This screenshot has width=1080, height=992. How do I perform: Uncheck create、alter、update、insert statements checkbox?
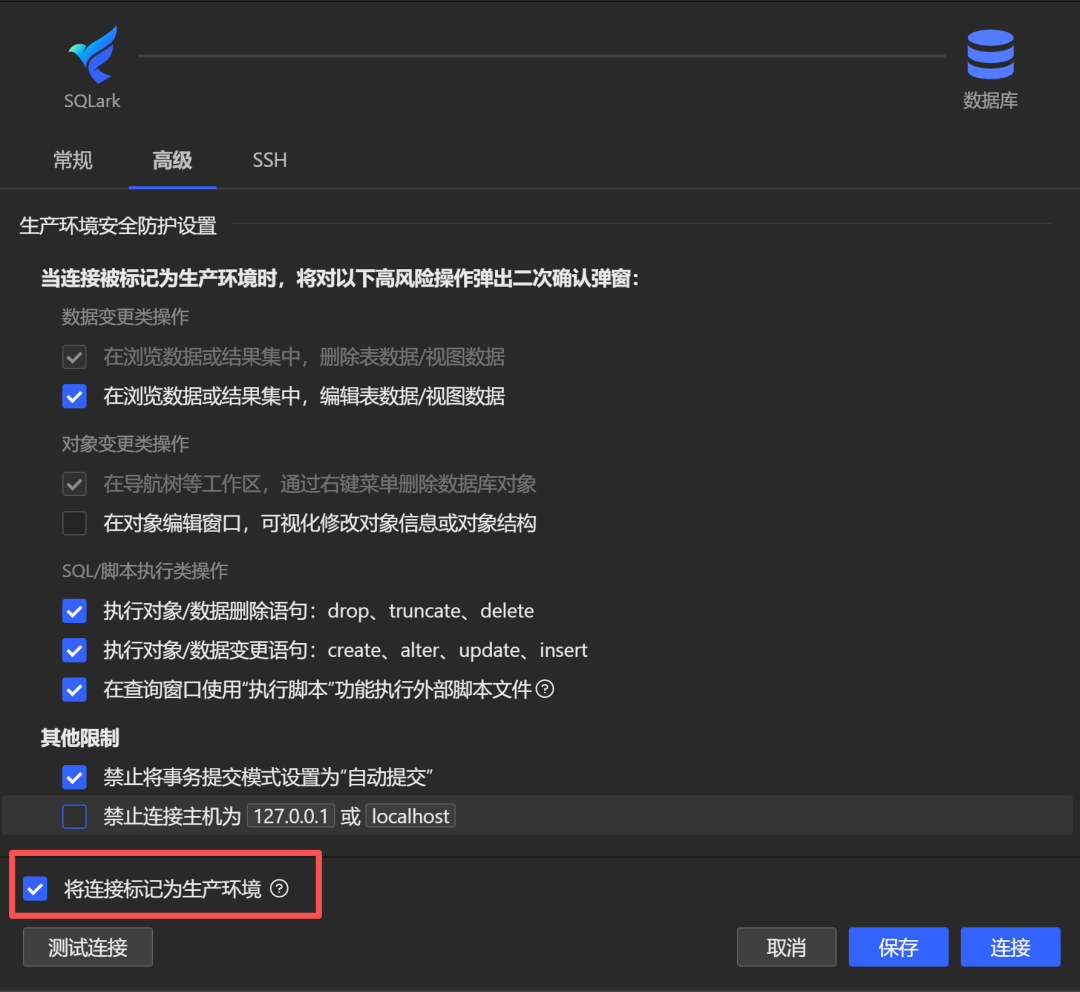(74, 650)
